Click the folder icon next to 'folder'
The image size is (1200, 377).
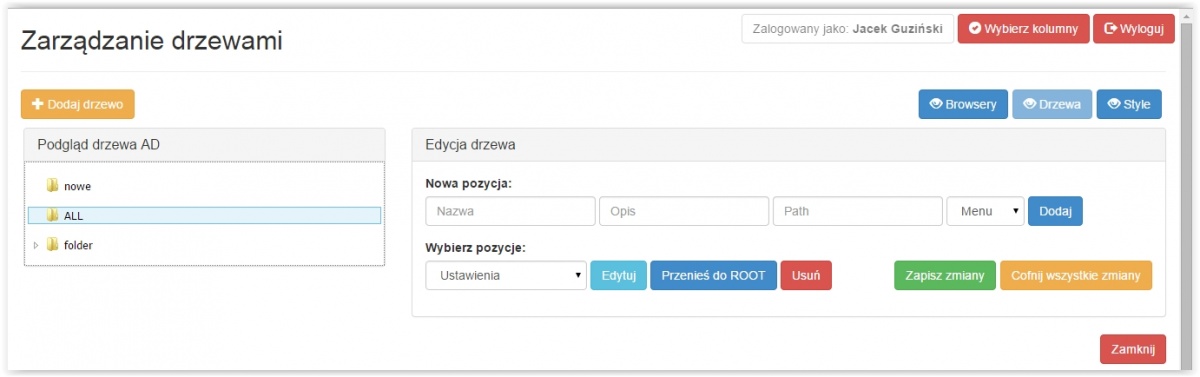pyautogui.click(x=52, y=244)
